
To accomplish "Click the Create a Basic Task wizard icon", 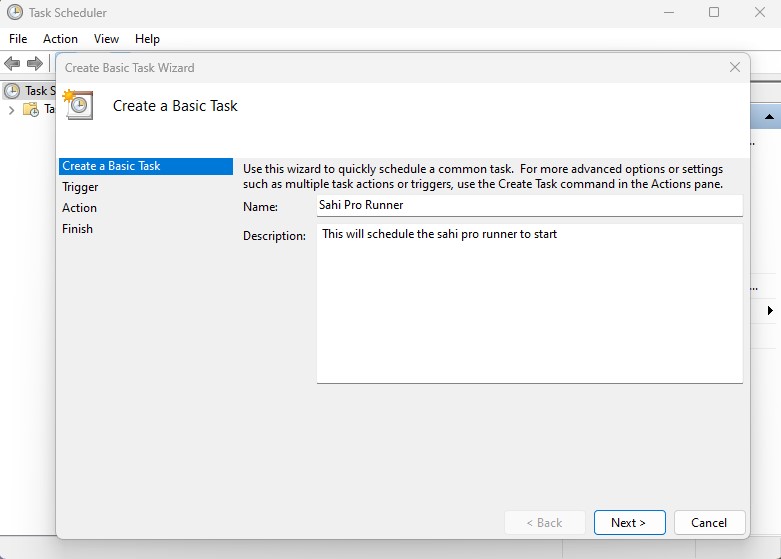I will [78, 105].
